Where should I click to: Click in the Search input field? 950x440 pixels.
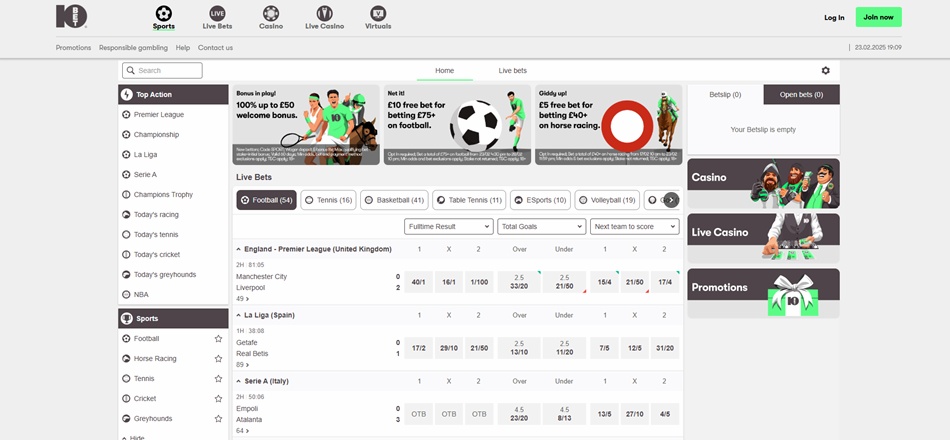point(162,70)
